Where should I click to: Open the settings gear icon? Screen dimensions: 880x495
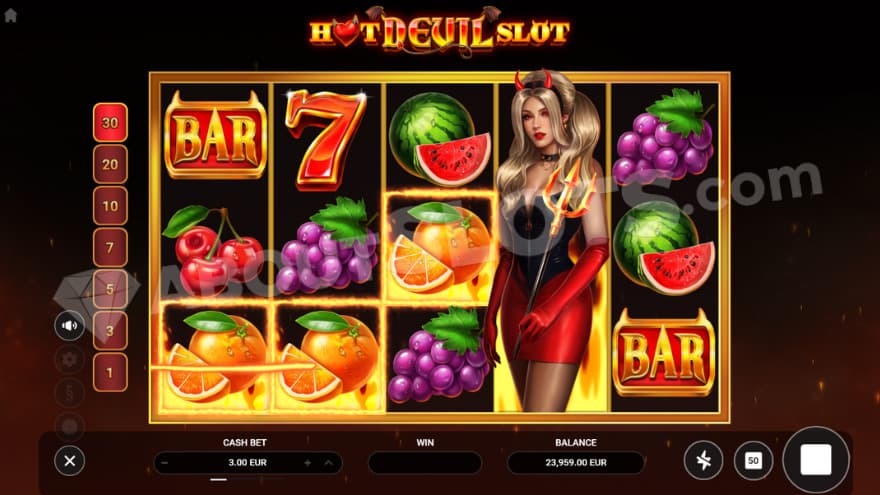[x=70, y=359]
